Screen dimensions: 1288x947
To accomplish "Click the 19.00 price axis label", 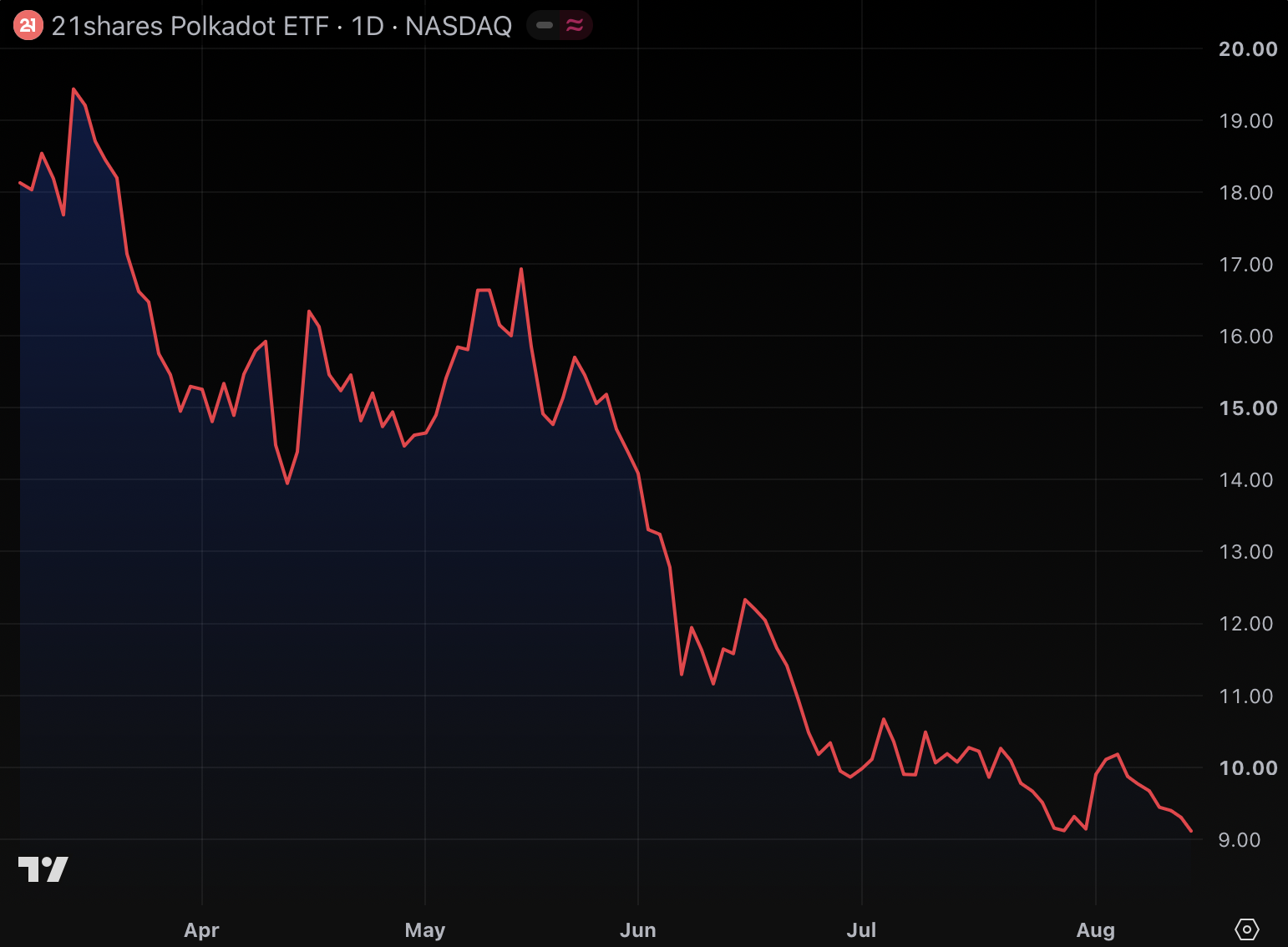I will pos(1246,120).
